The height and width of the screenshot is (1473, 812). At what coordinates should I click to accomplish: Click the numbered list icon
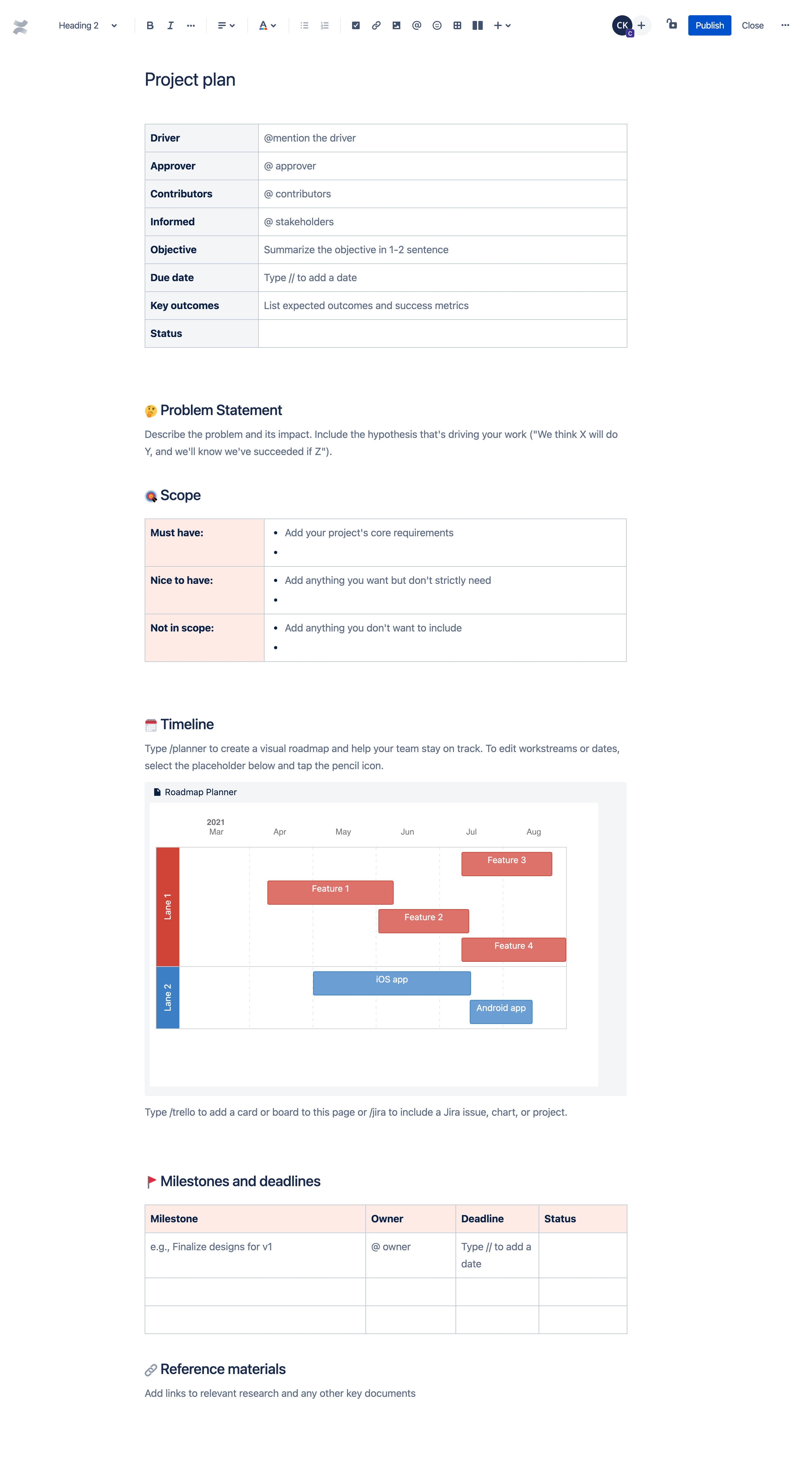325,25
